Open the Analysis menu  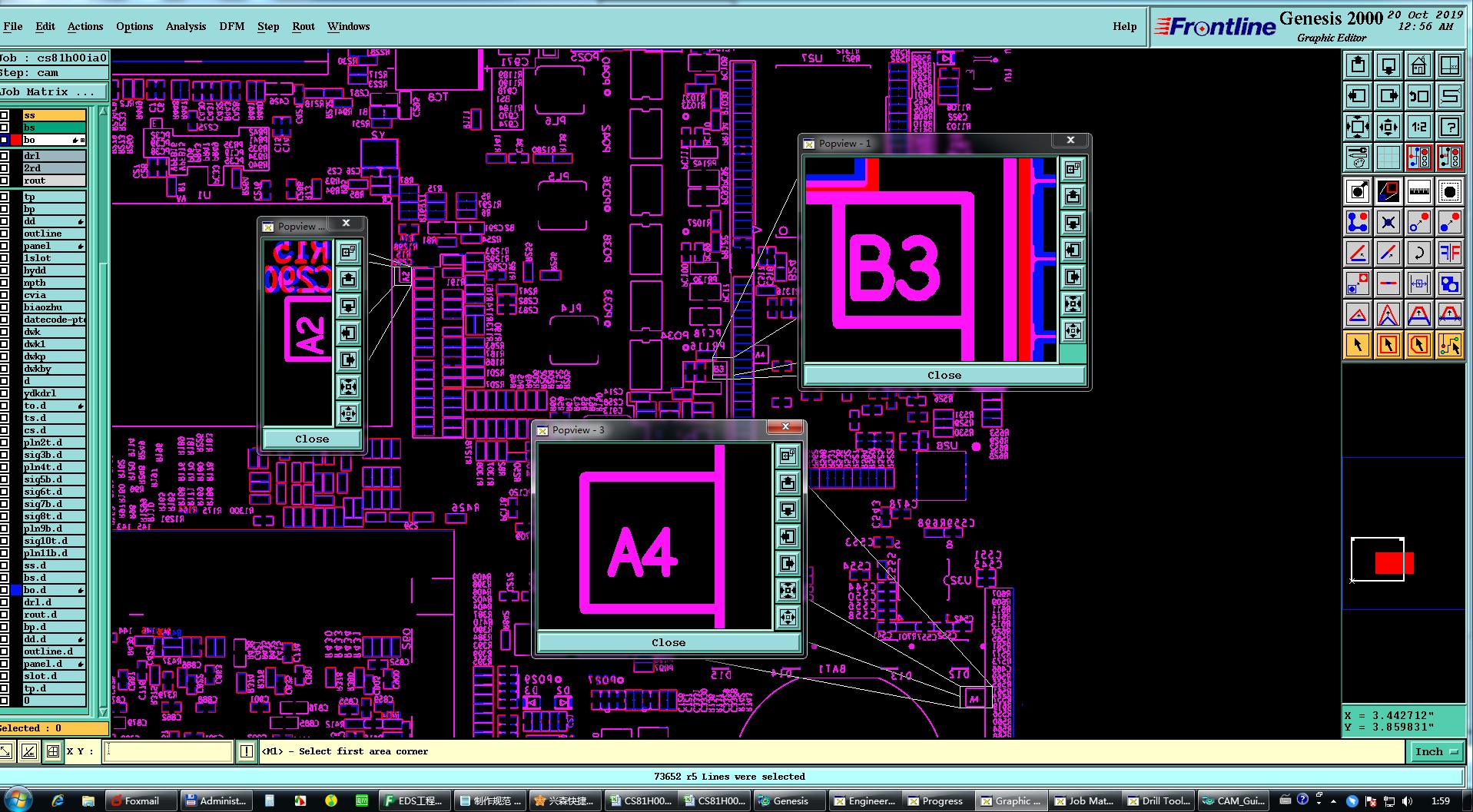pos(186,26)
